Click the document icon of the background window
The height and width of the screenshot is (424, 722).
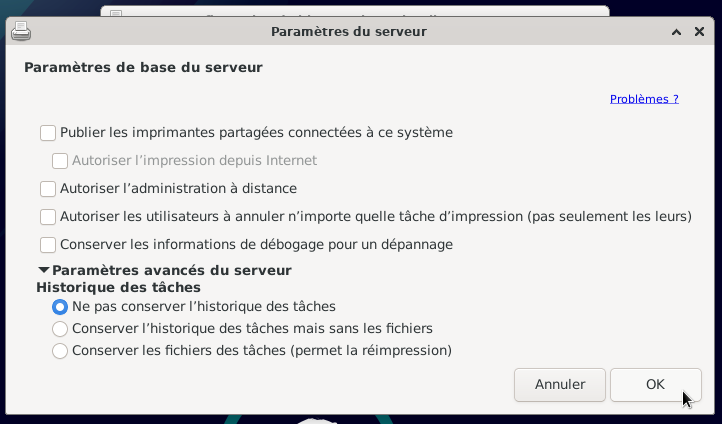116,14
